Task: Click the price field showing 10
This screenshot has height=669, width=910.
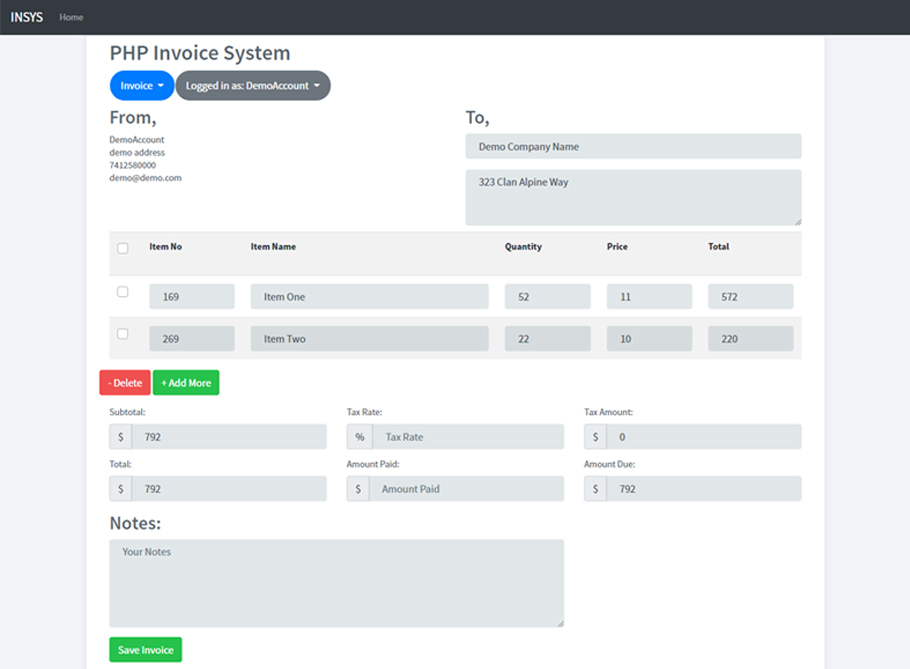Action: (x=649, y=338)
